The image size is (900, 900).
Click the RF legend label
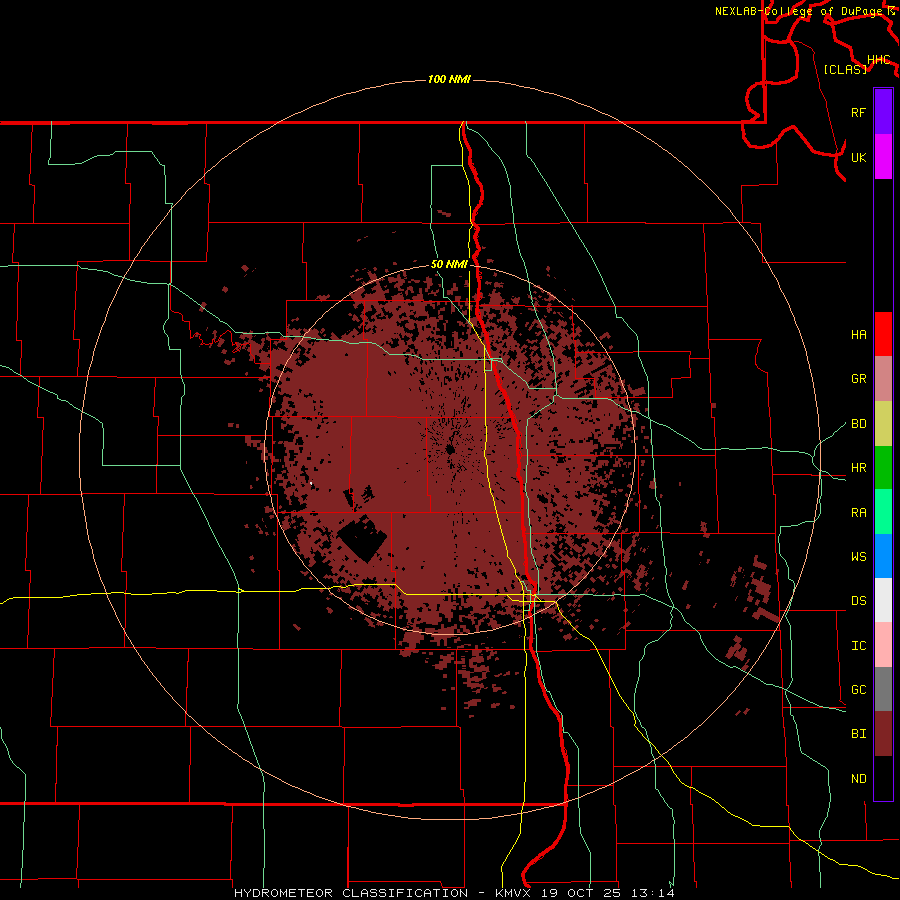(859, 112)
